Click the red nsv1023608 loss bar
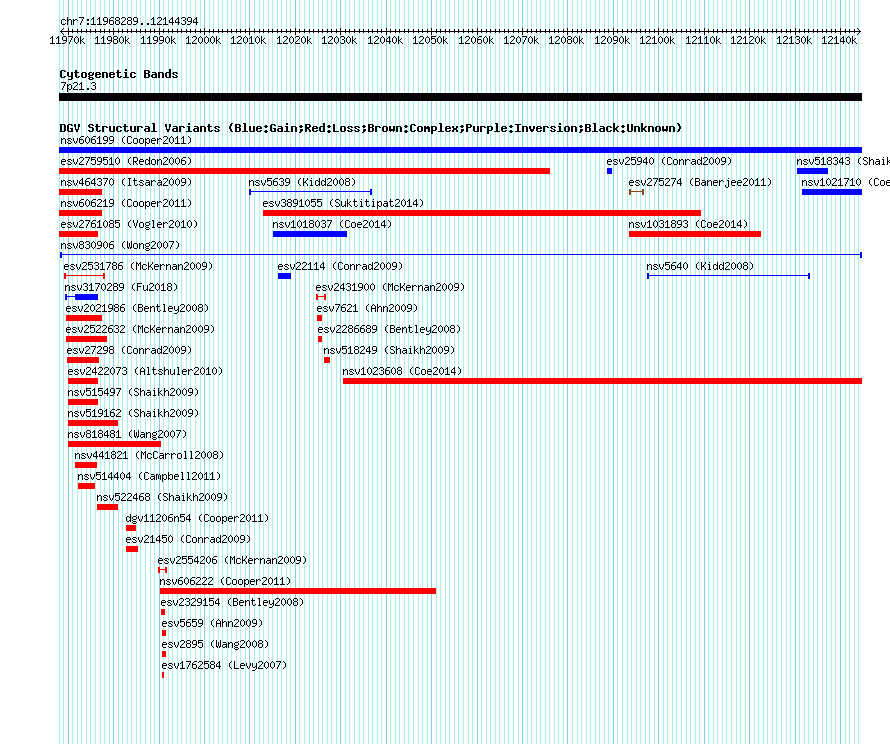 602,381
